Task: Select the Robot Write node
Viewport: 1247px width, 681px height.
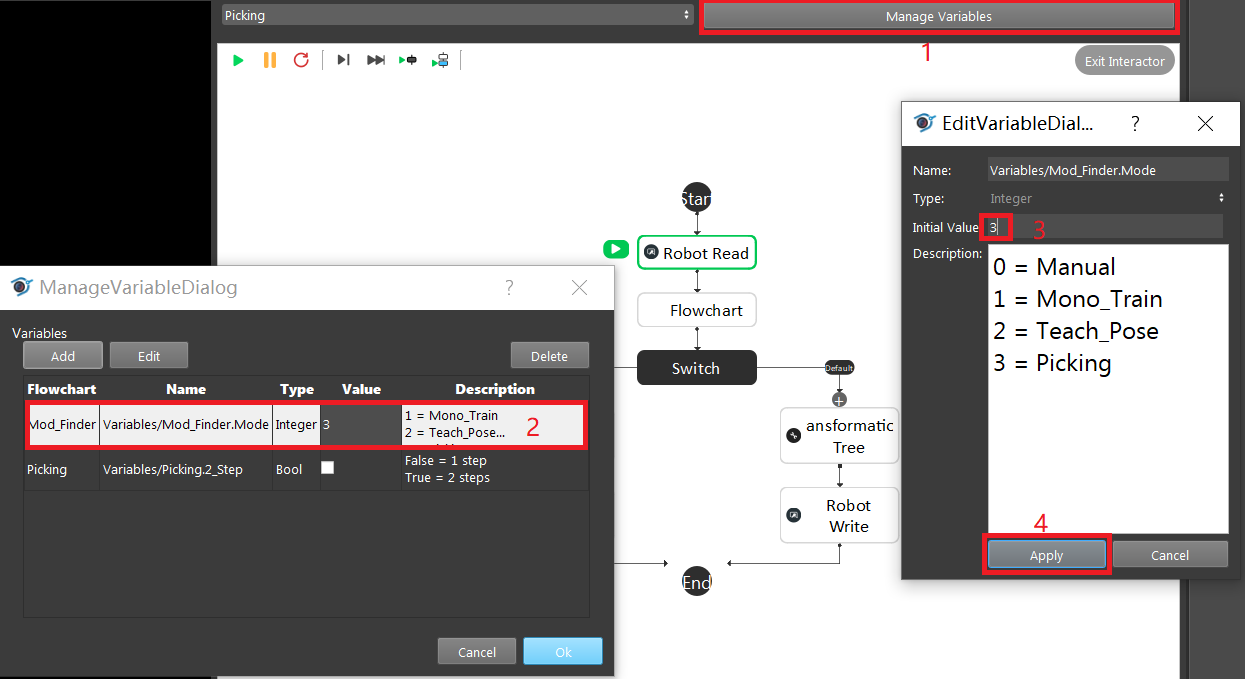Action: point(839,515)
